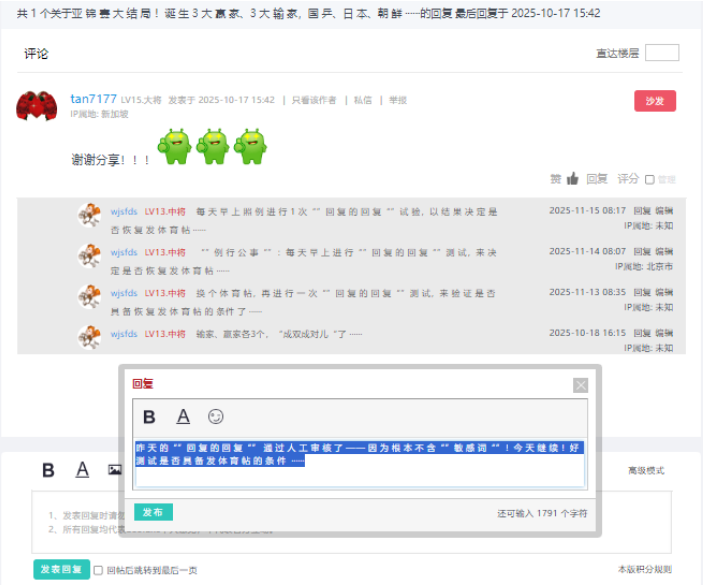This screenshot has height=585, width=703.
Task: Click the 直达楼层 floor number input
Action: (662, 53)
